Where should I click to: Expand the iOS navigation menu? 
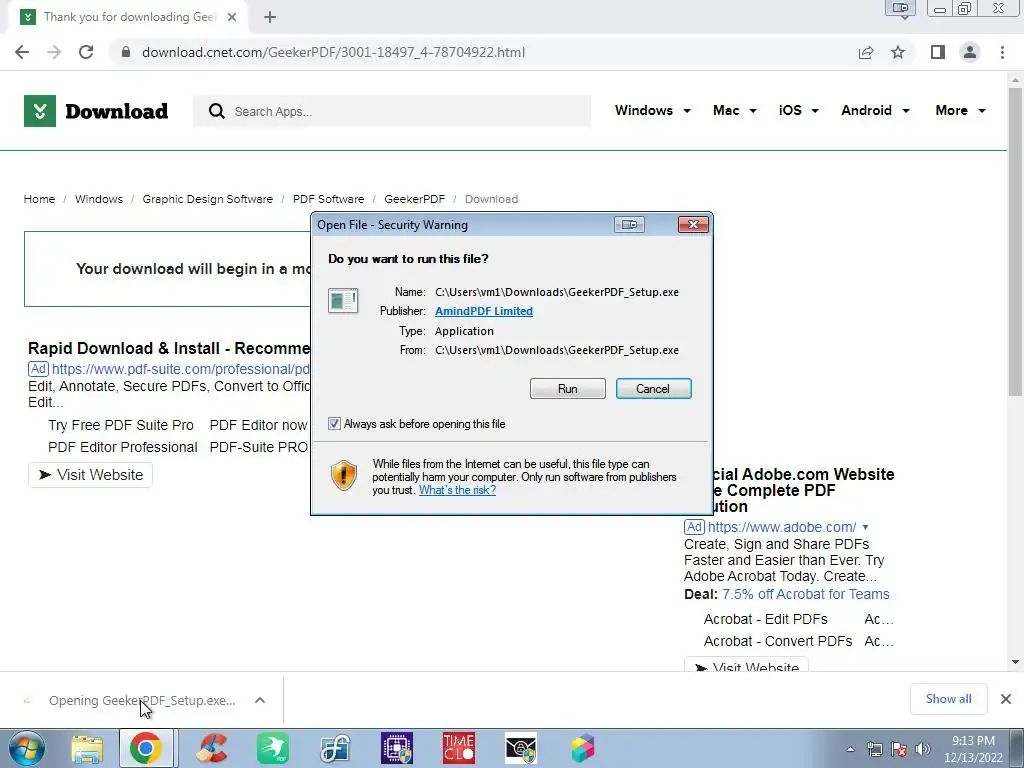[799, 110]
